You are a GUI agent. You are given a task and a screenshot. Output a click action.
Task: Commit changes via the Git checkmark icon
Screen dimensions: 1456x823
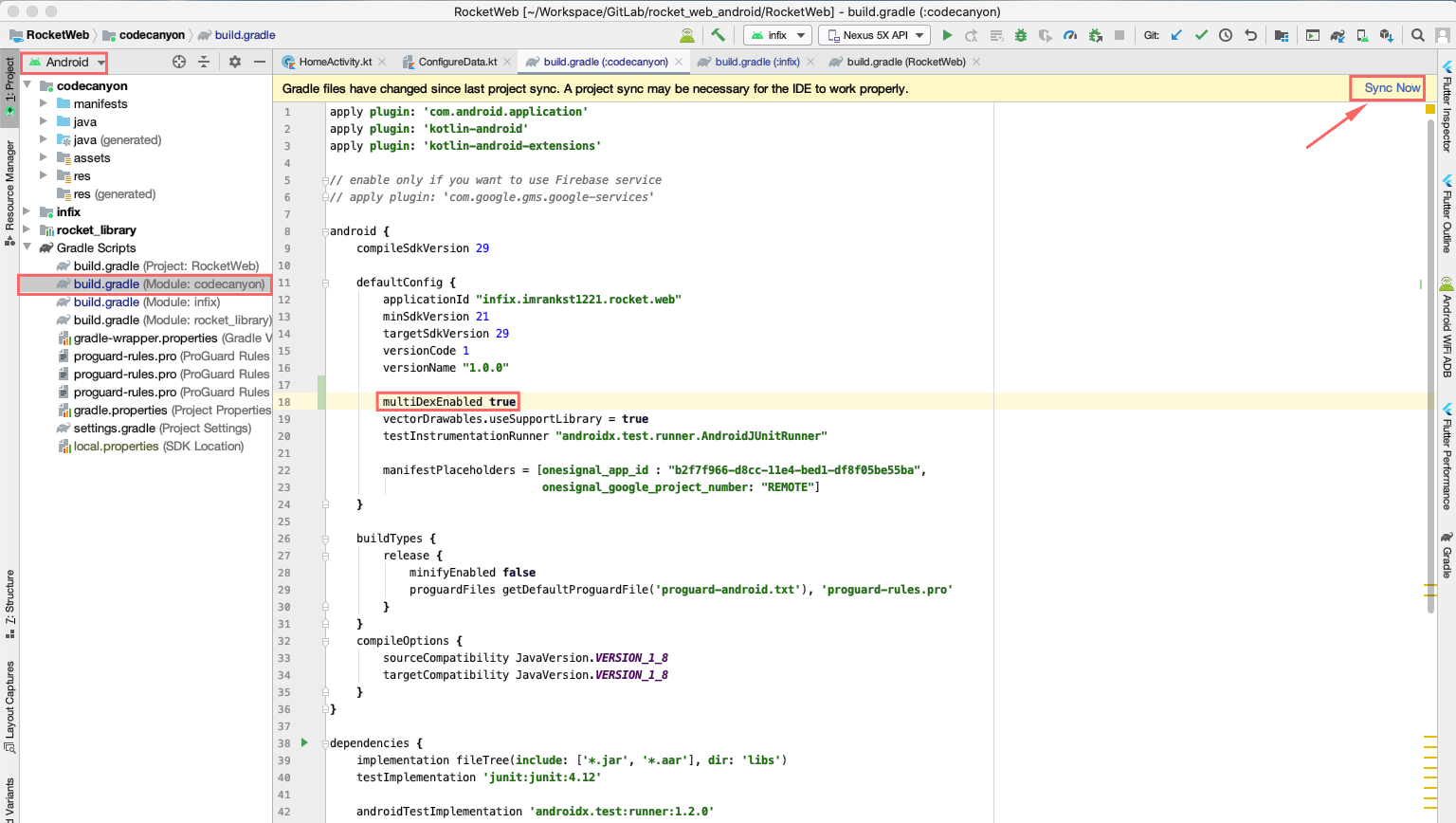point(1201,34)
